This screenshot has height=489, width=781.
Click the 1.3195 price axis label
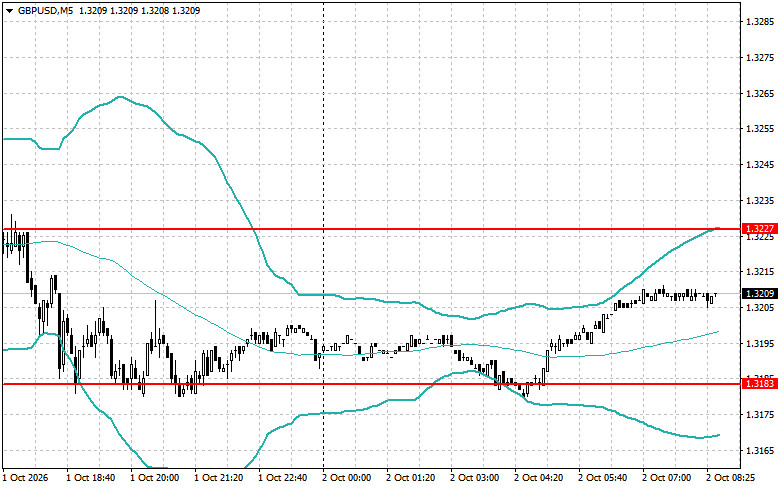(x=760, y=344)
